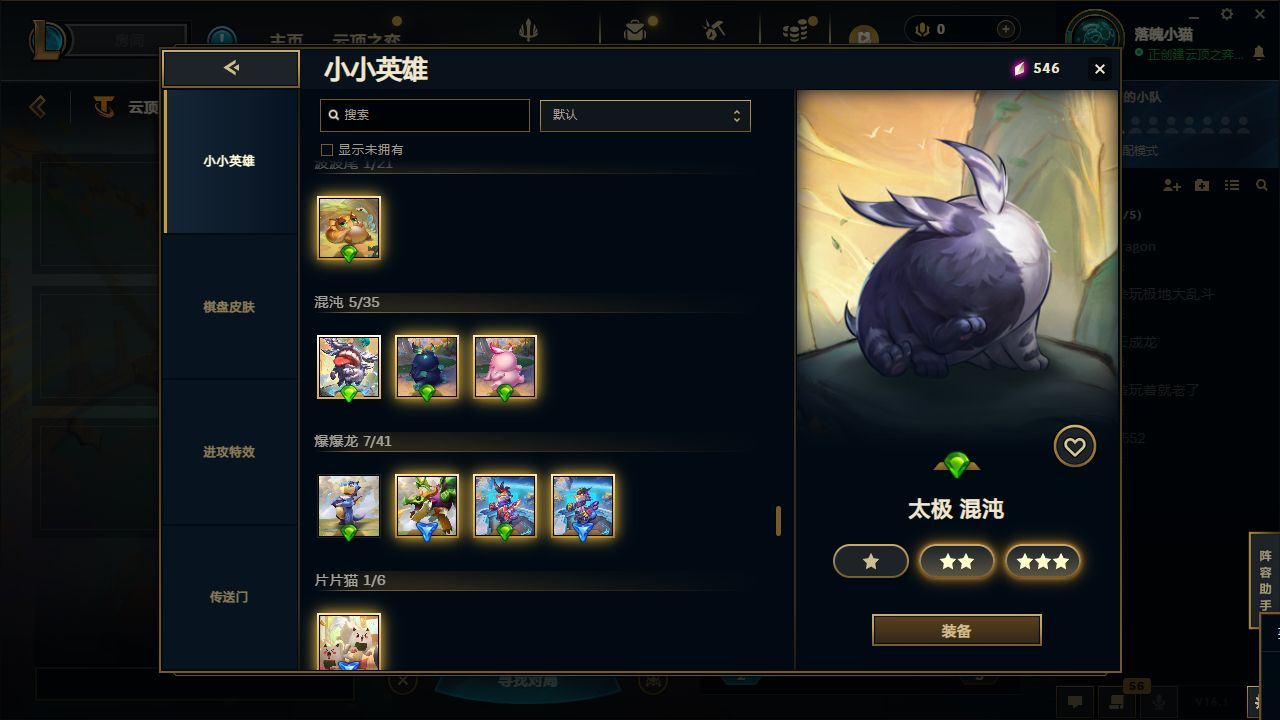
Task: Click the heart favorite icon
Action: pos(1075,447)
